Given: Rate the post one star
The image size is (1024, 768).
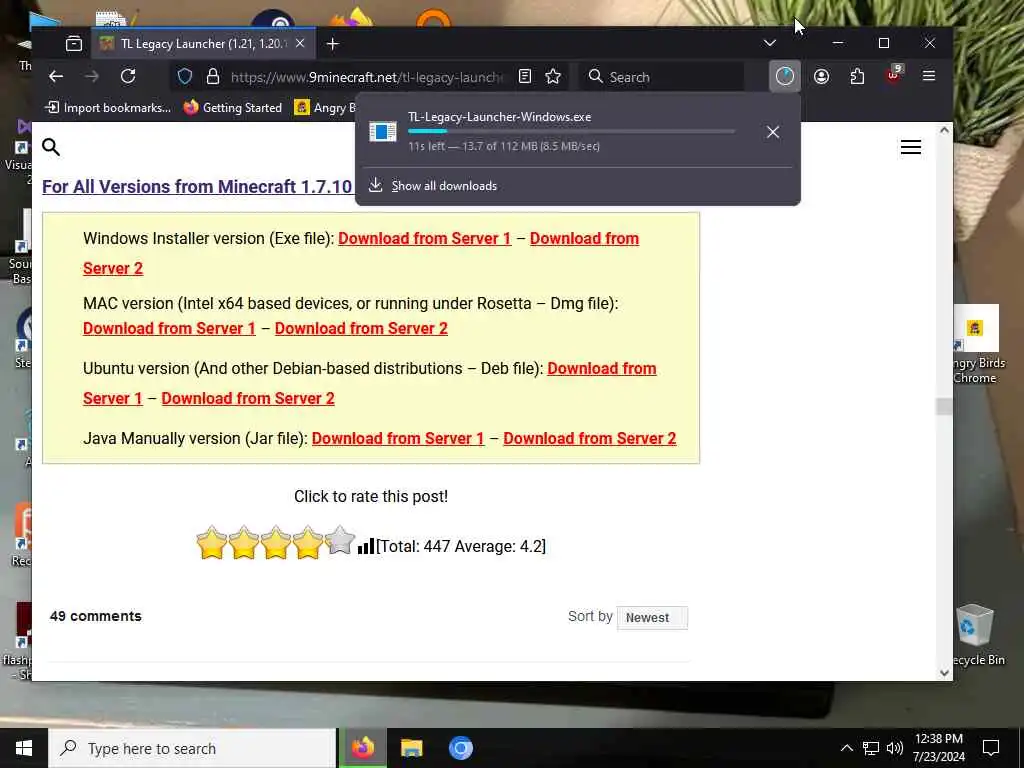Looking at the screenshot, I should click(212, 543).
